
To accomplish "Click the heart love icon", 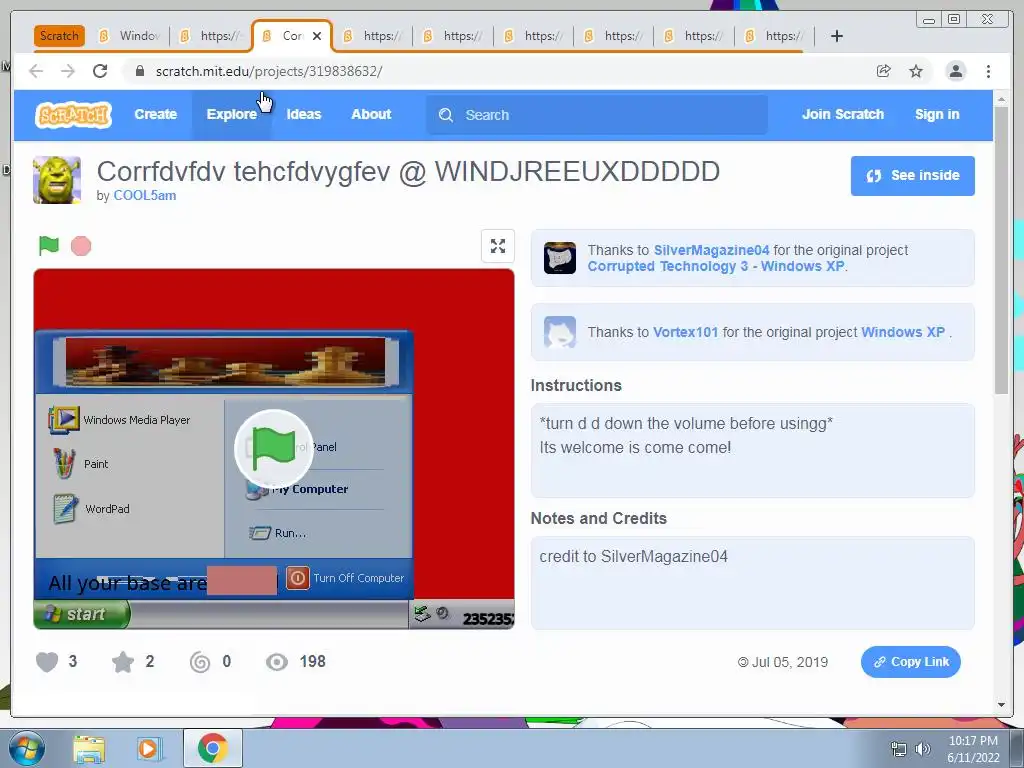I will pos(47,662).
